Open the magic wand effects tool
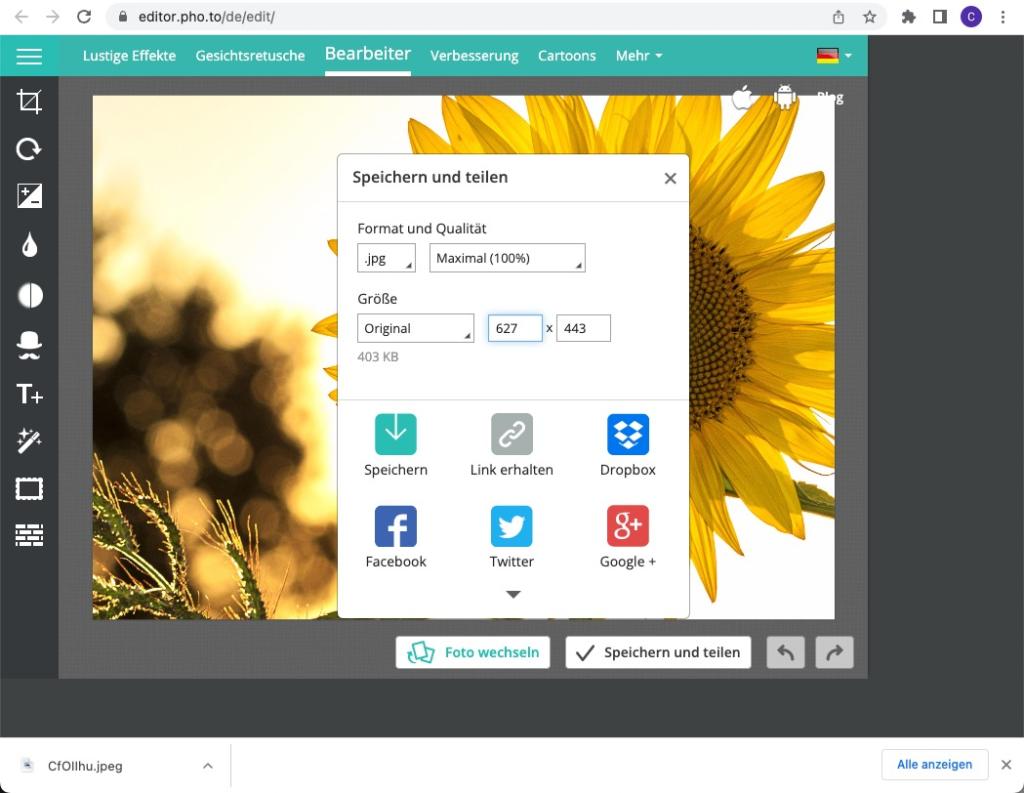Screen dimensions: 1024x793 [29, 441]
